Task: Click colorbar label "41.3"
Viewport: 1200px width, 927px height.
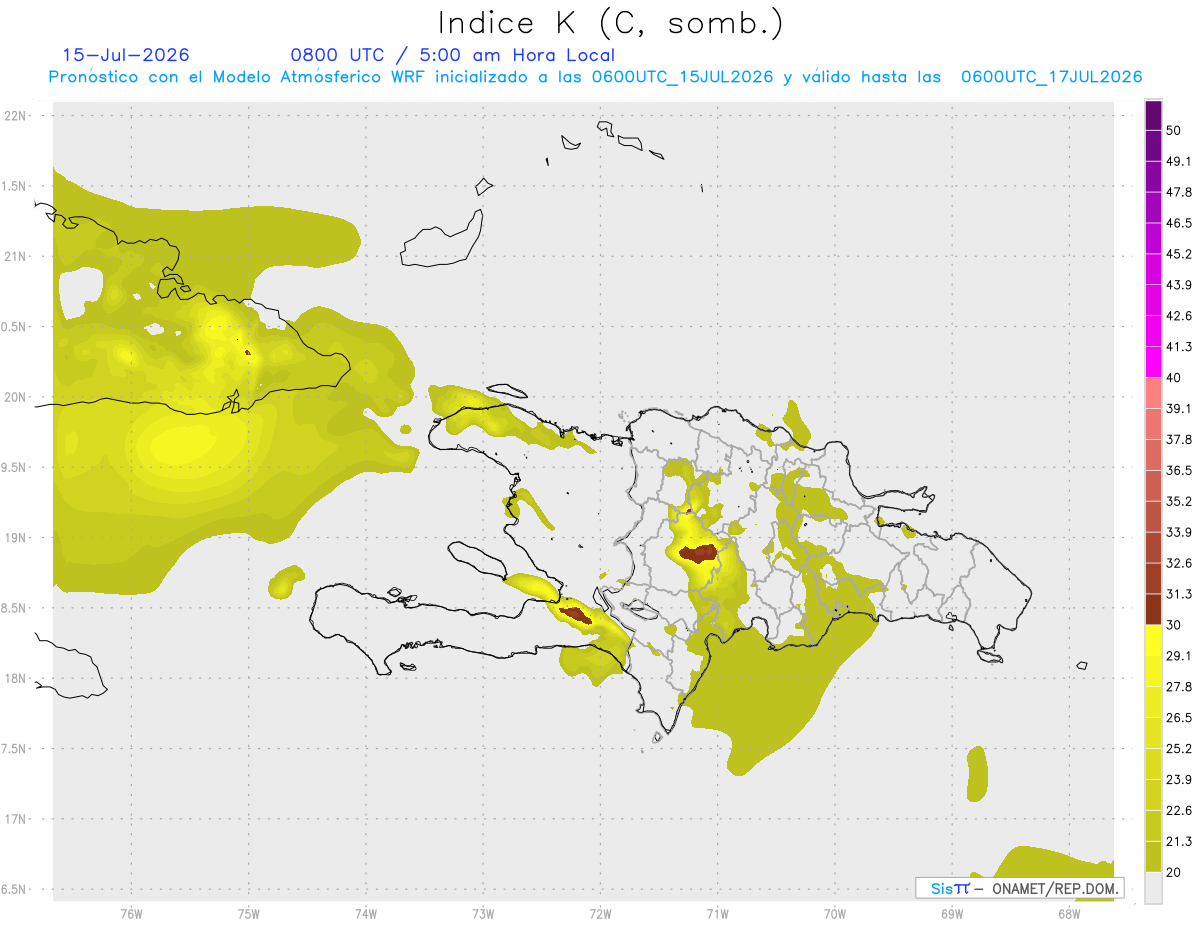Action: coord(1179,347)
